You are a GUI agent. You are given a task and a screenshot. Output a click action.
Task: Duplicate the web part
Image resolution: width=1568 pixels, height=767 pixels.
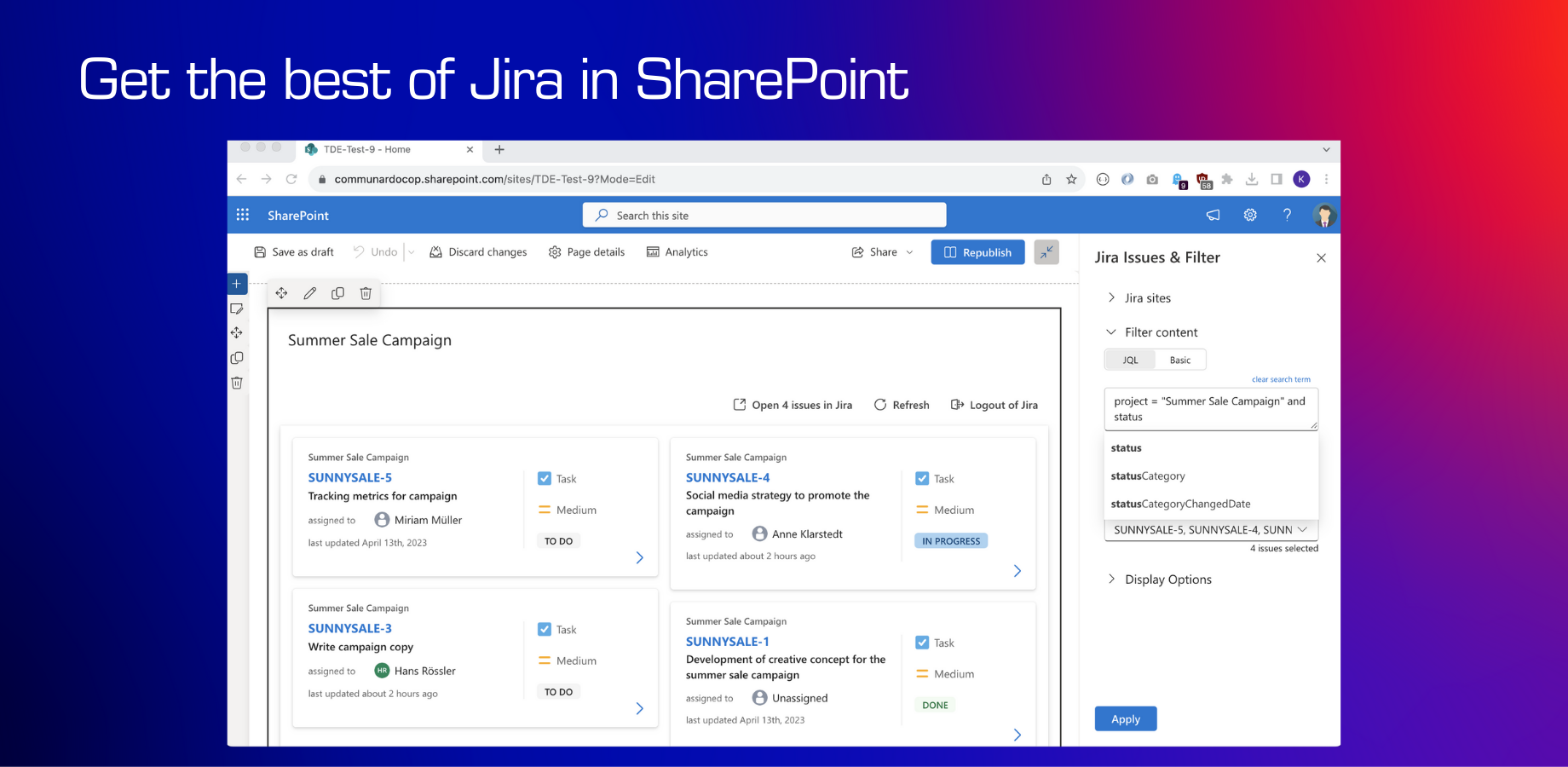point(337,293)
